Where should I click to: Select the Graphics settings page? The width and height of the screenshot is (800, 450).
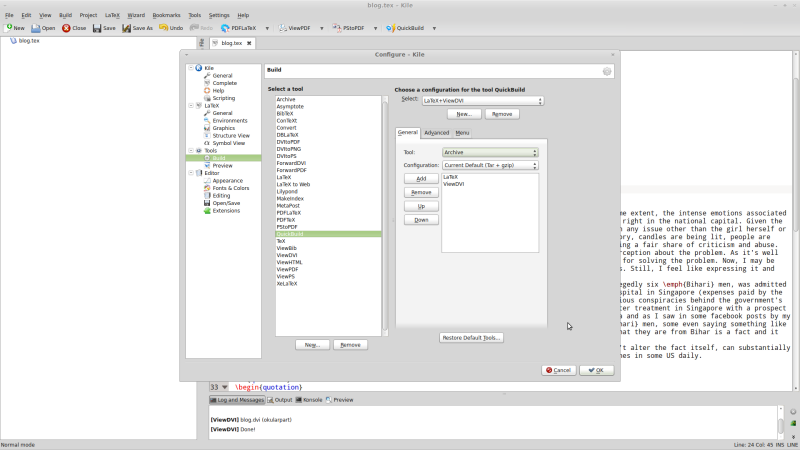point(223,128)
